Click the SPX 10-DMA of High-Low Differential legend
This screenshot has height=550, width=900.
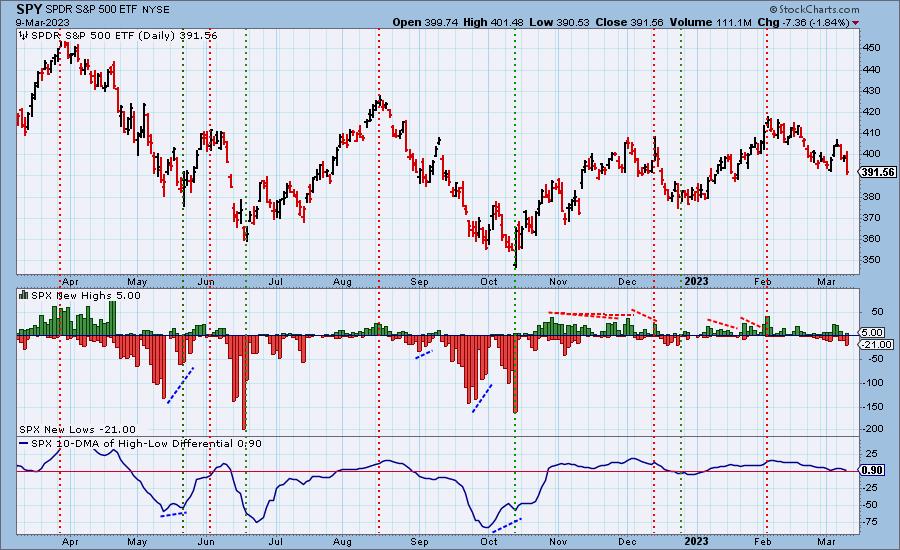[x=146, y=444]
